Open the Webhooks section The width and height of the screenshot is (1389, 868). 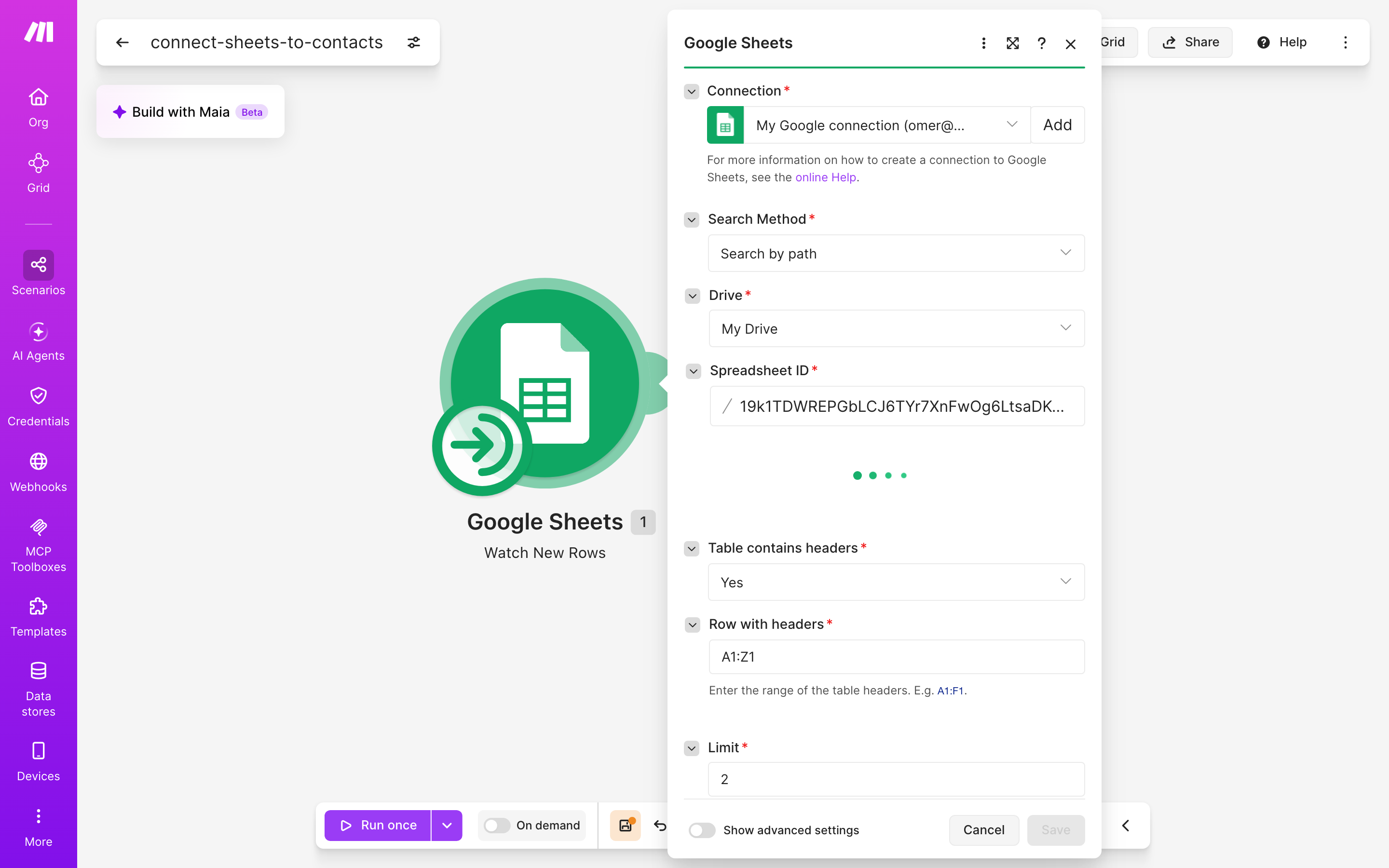click(x=39, y=473)
